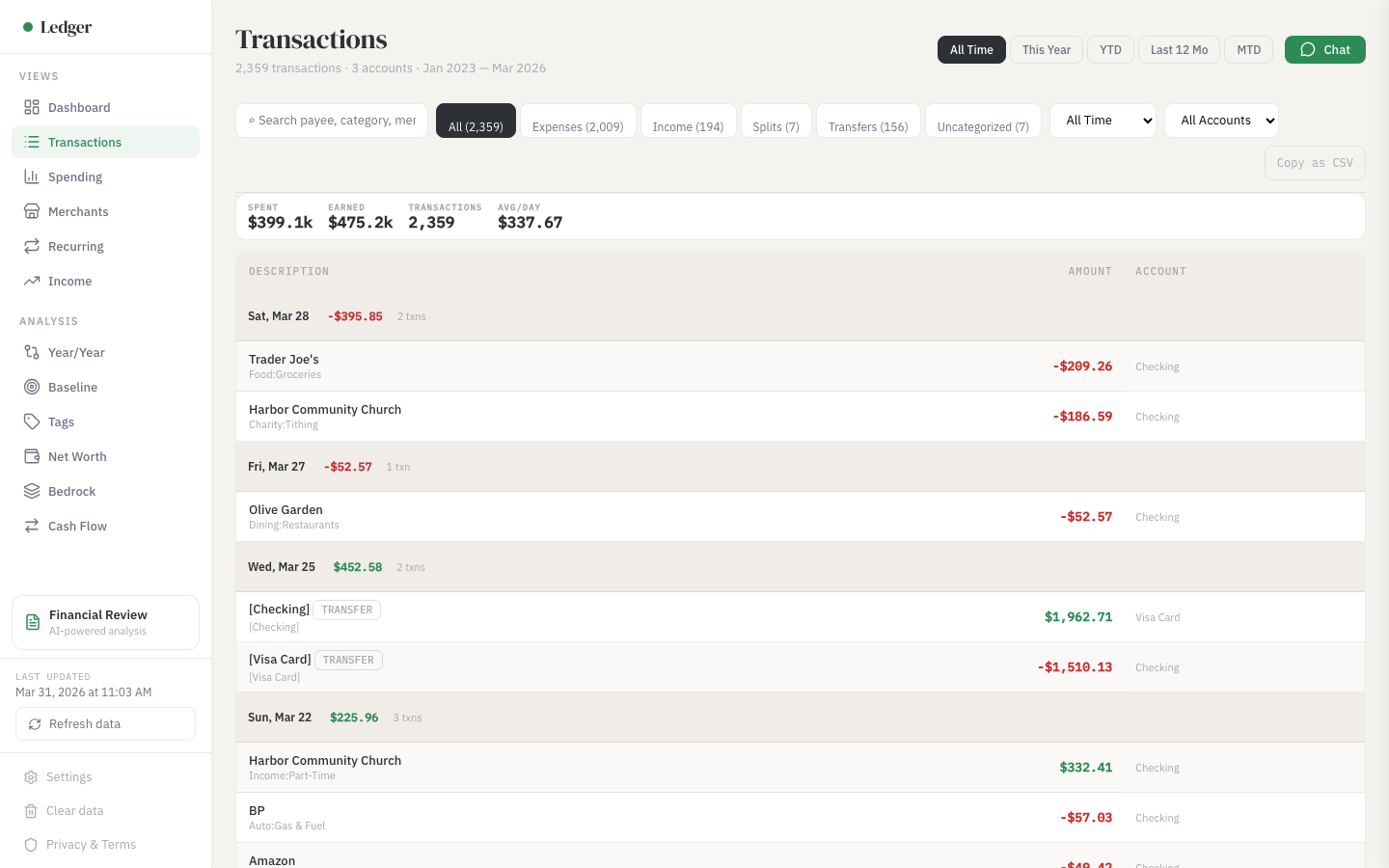Select the Tags analysis icon
This screenshot has width=1389, height=868.
click(x=32, y=421)
